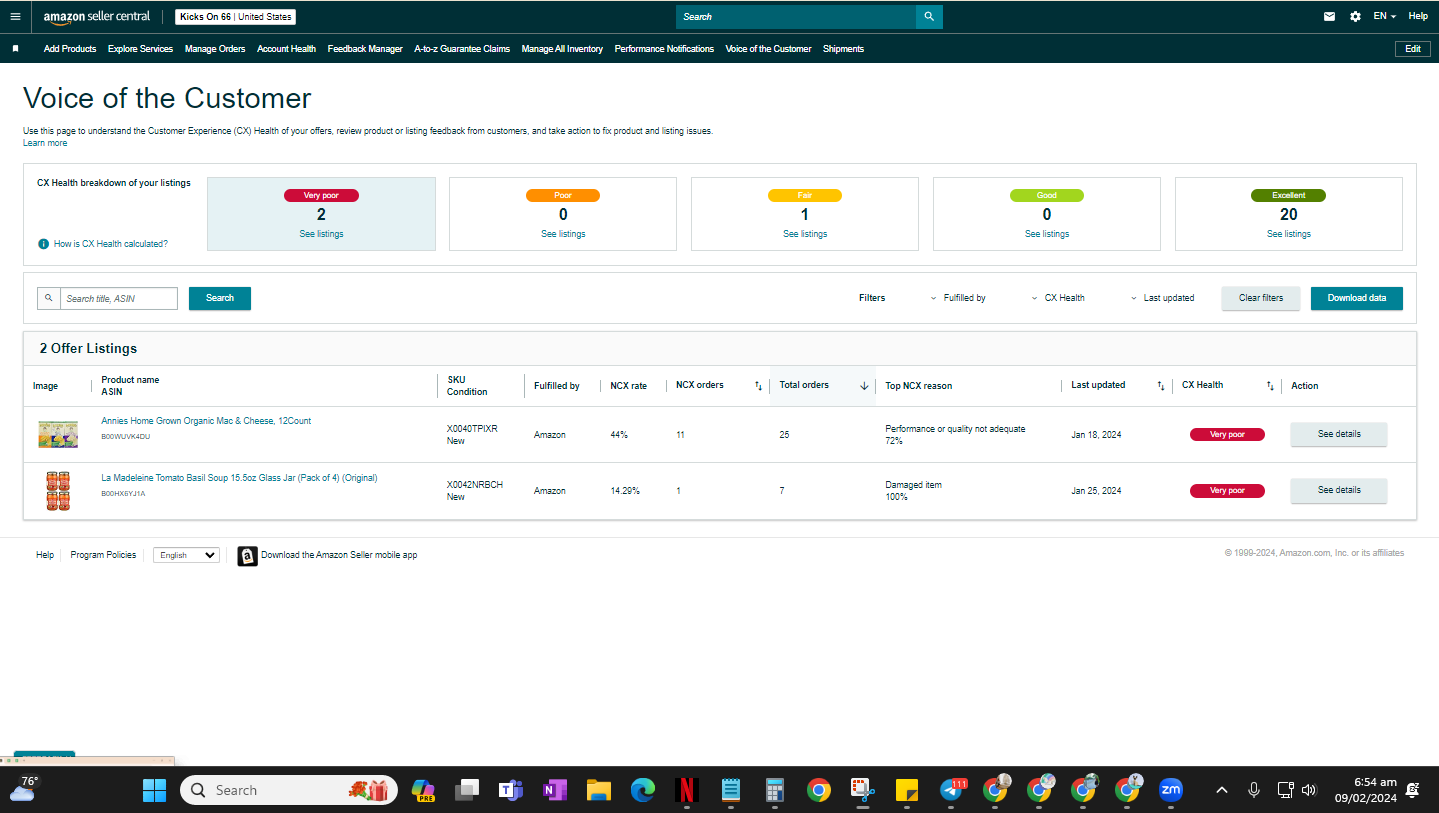Open the Calculator app on the taskbar
1439x813 pixels.
coord(775,790)
